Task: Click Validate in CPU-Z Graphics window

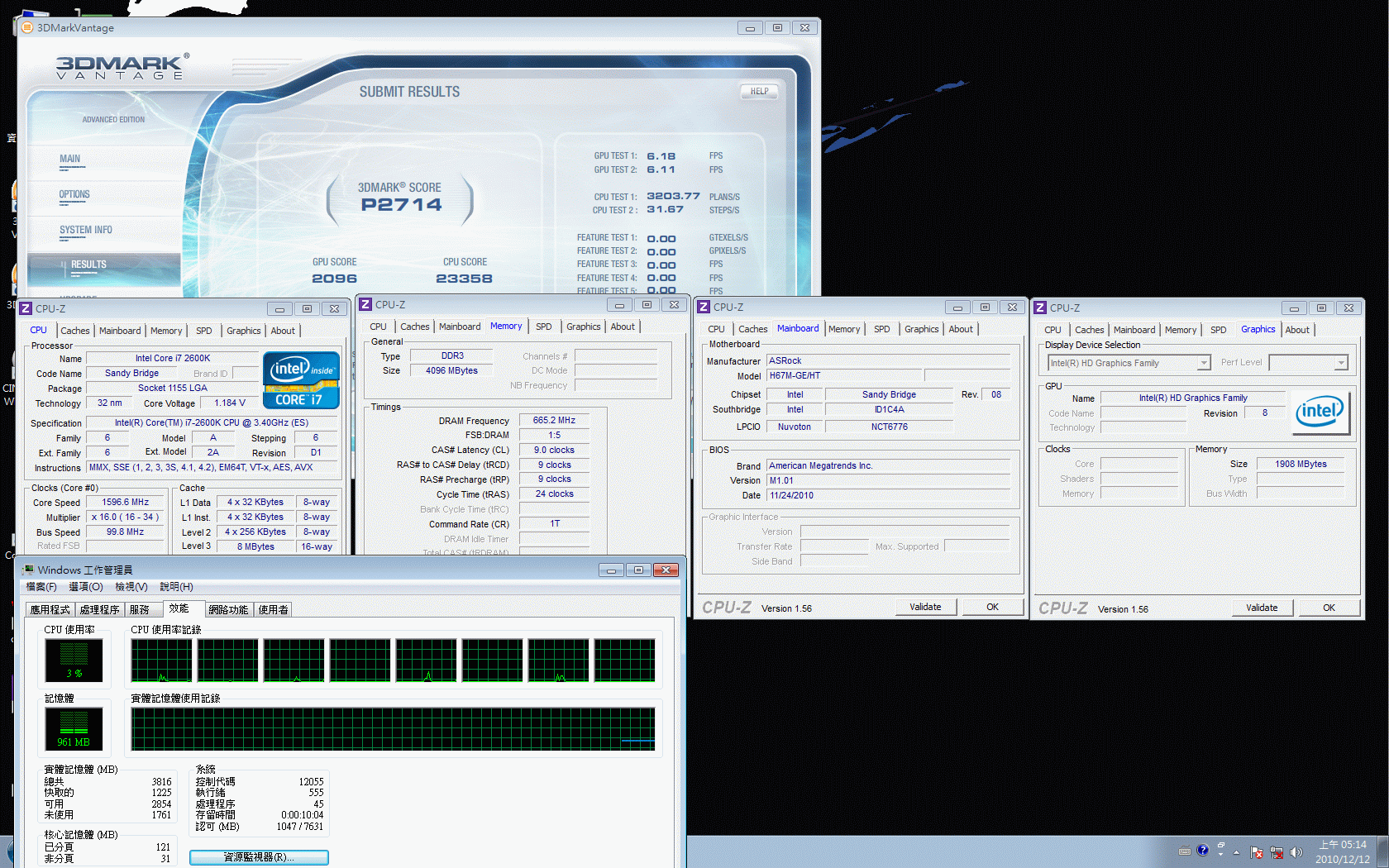Action: 1263,608
